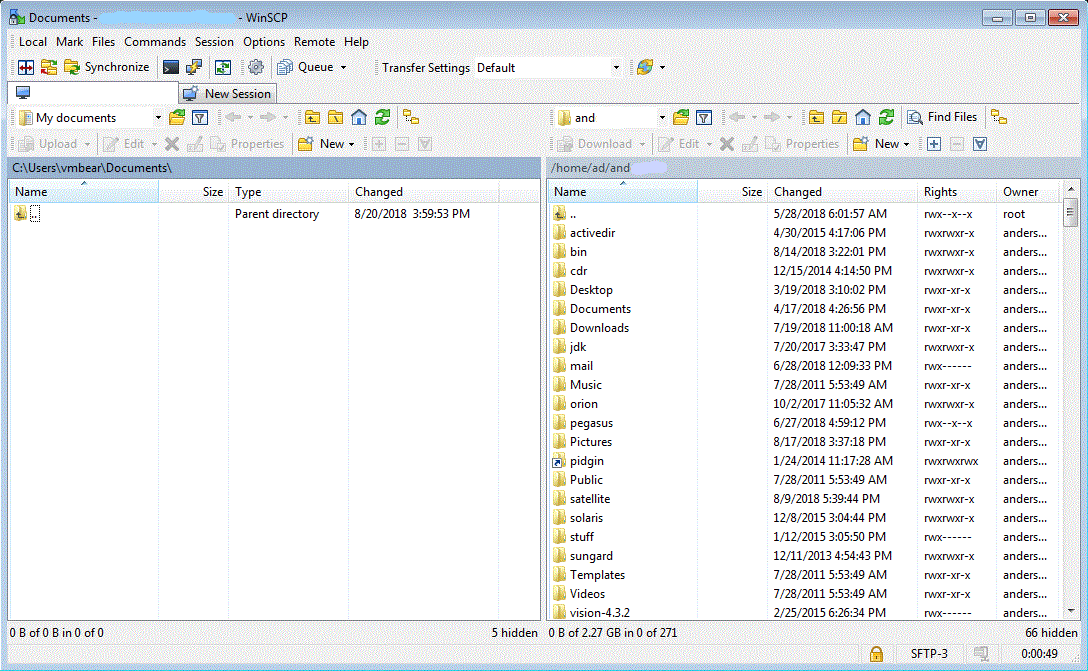Click the remote panel filter icon
Viewport: 1088px width, 671px height.
[x=704, y=117]
